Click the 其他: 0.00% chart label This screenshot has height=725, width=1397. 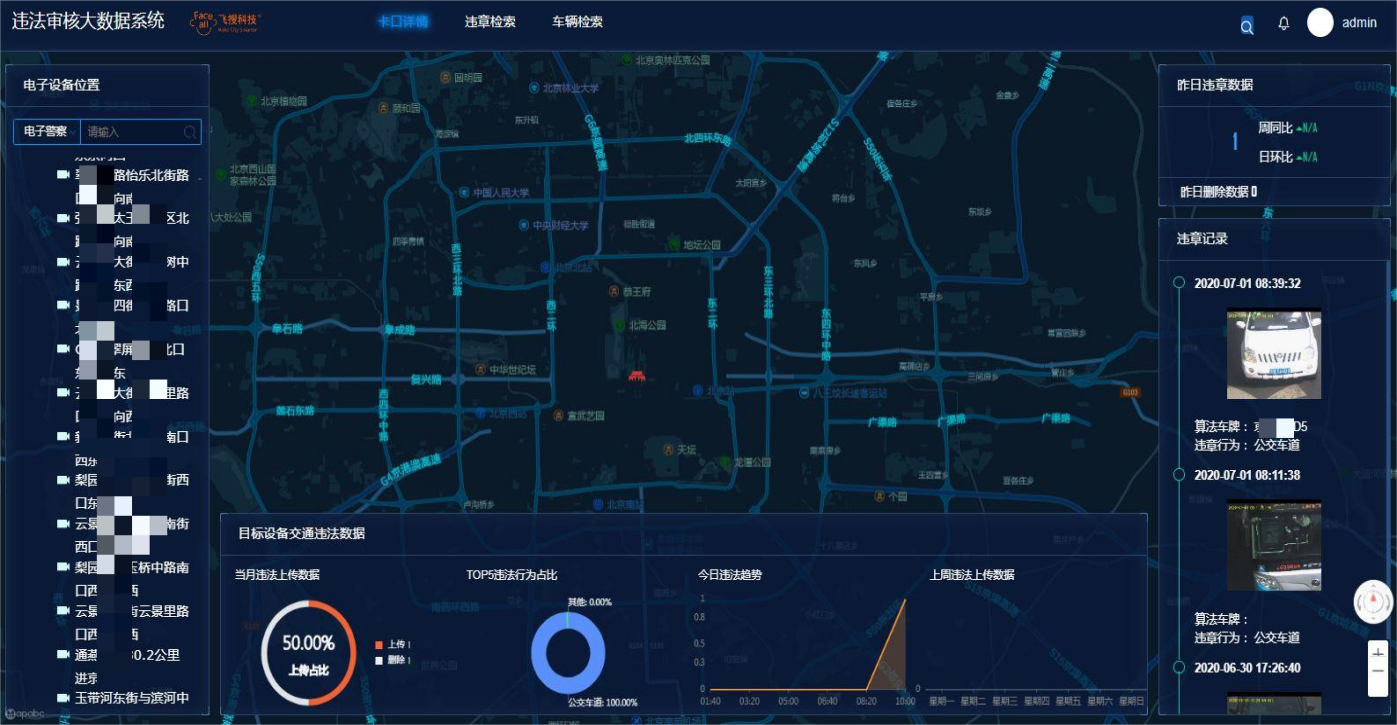[589, 602]
